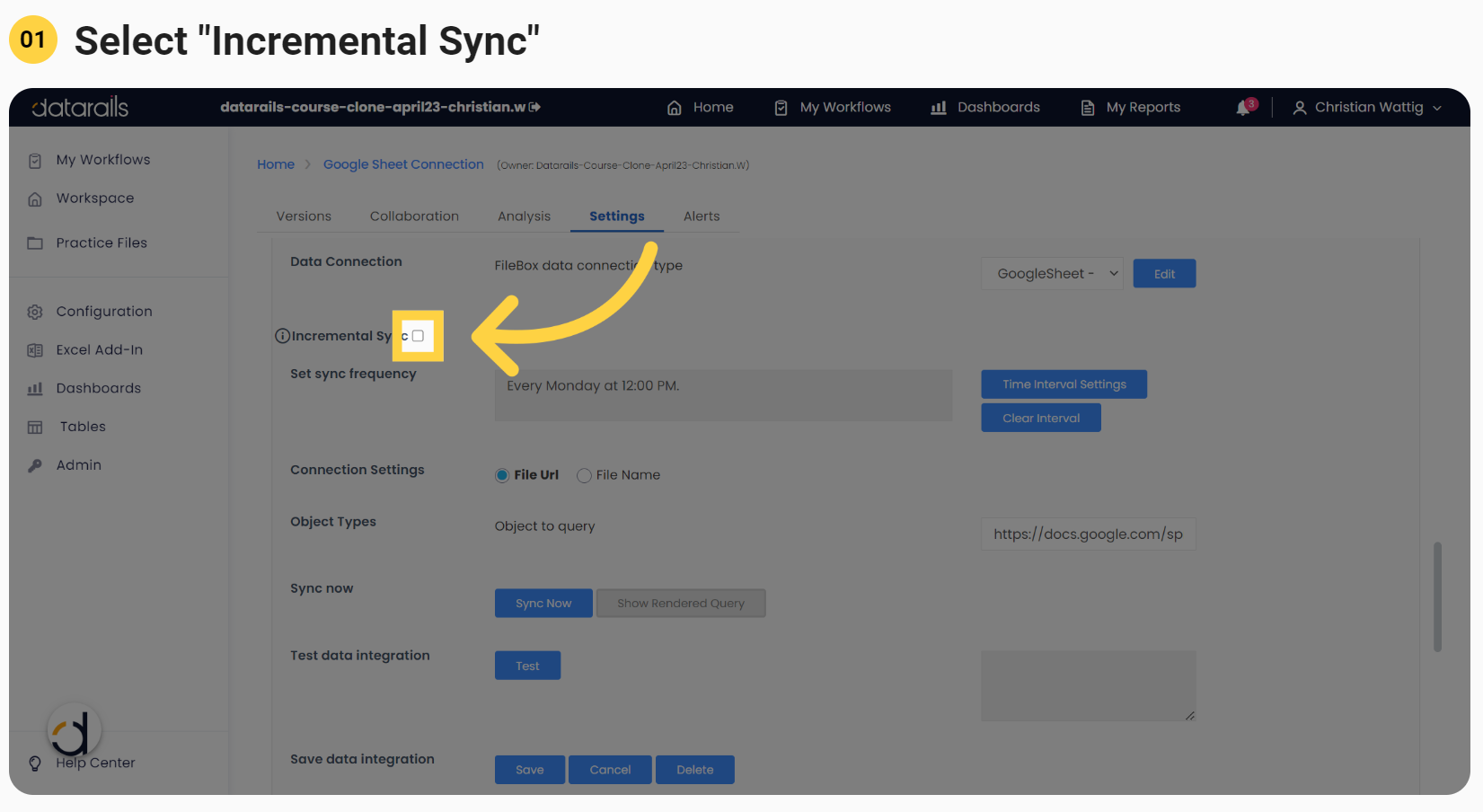Click the Practice Files folder icon

click(x=35, y=243)
